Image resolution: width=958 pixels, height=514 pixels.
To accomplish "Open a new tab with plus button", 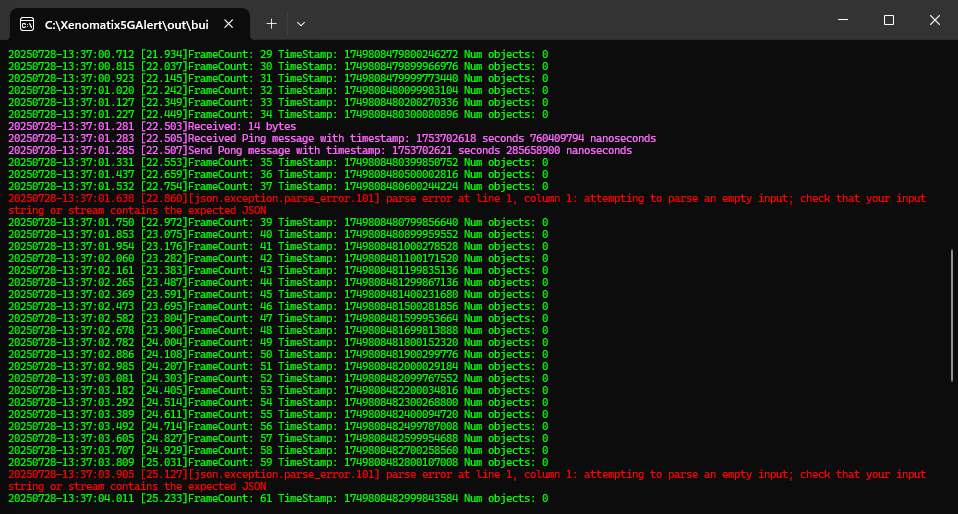I will (x=271, y=21).
